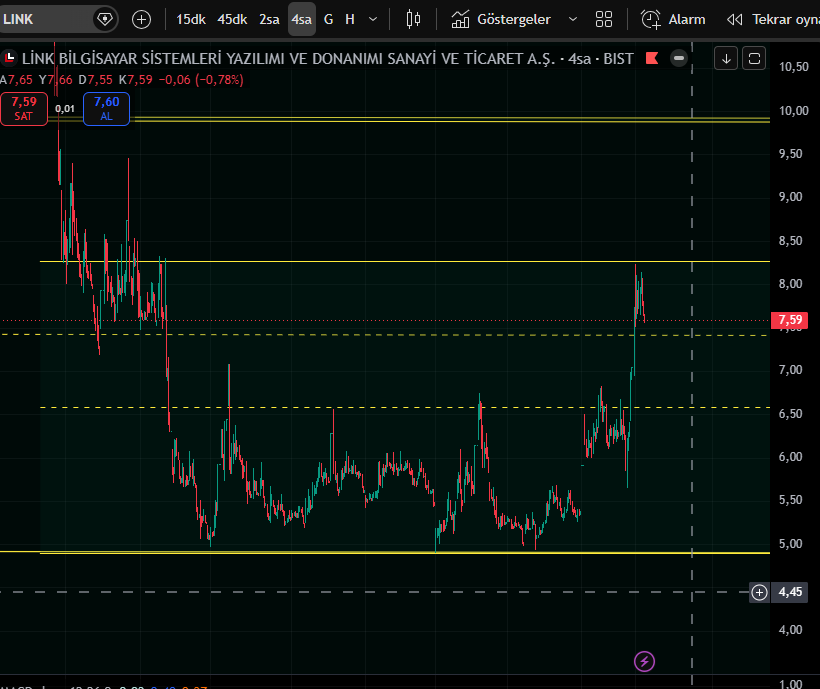The height and width of the screenshot is (689, 820).
Task: Click the −0,06 (−0,78%) change value
Action: pyautogui.click(x=201, y=80)
